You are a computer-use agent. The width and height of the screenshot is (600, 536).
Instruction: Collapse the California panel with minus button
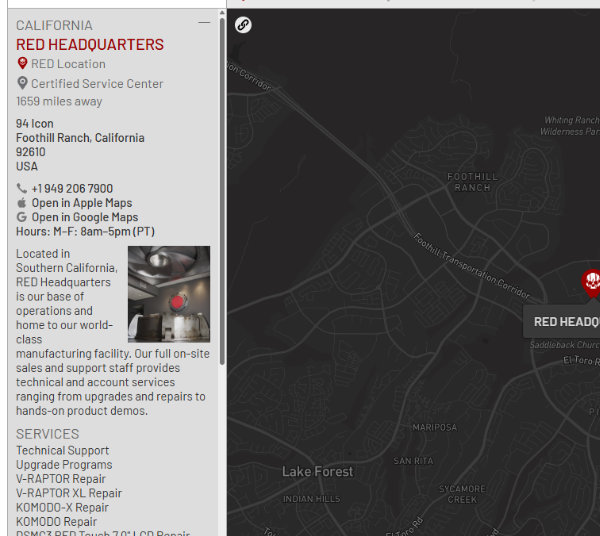click(x=204, y=23)
